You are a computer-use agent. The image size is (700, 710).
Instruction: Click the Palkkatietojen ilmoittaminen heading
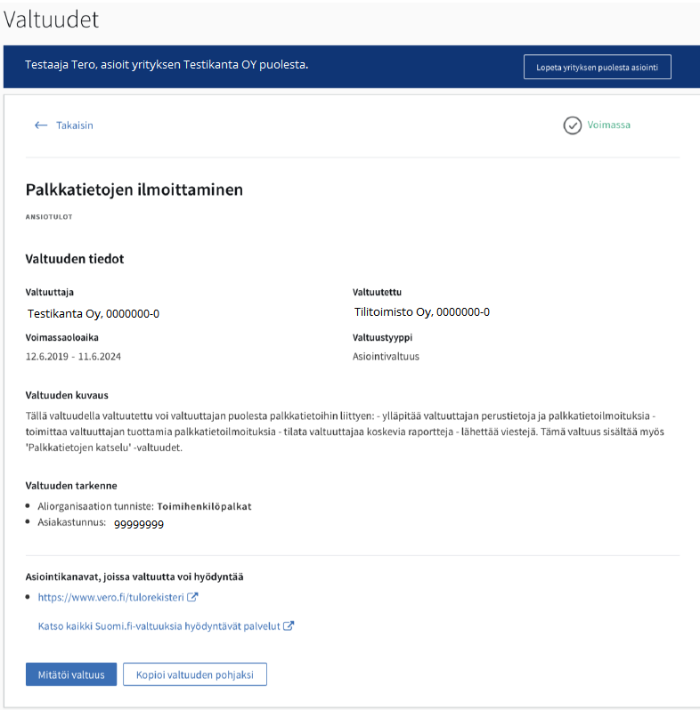point(134,189)
